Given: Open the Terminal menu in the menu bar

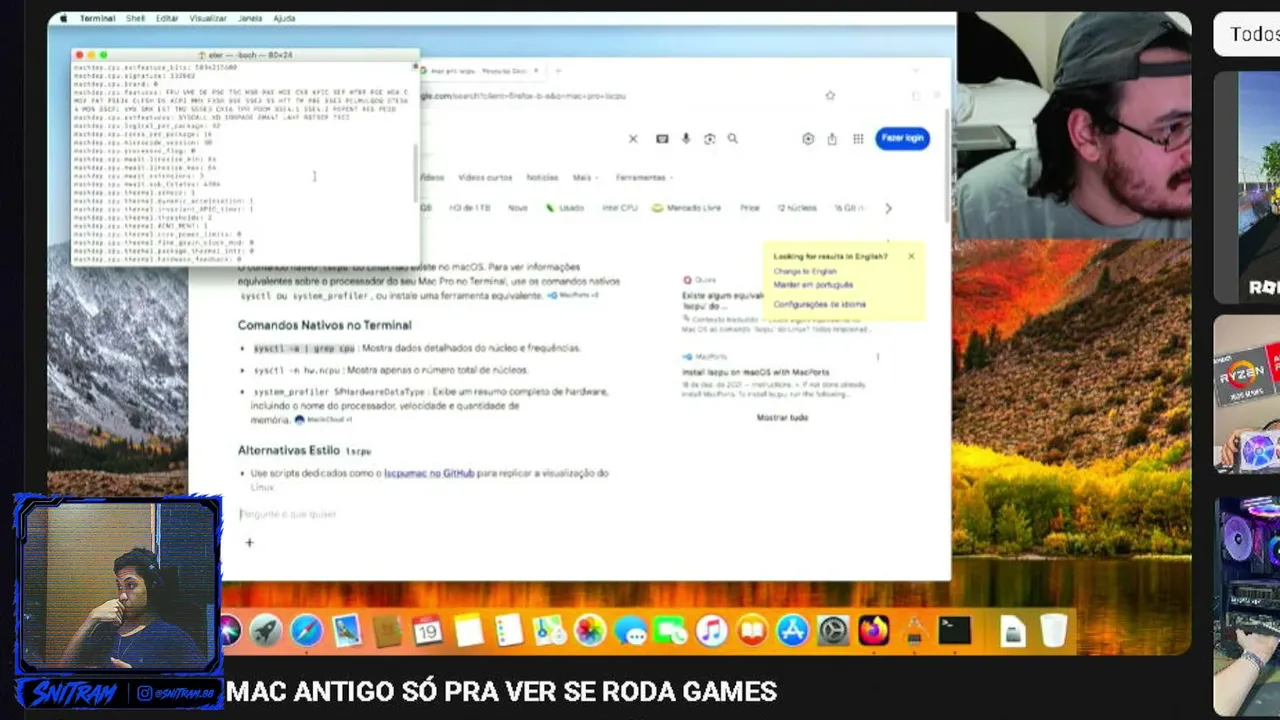Looking at the screenshot, I should click(98, 18).
